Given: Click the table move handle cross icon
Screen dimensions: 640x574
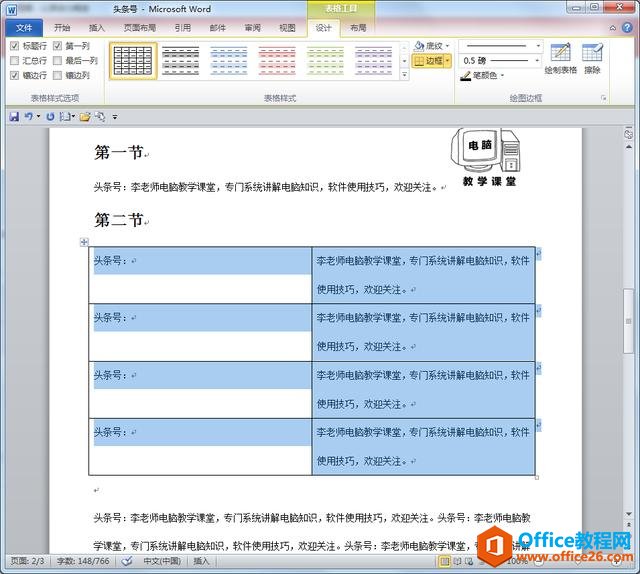Looking at the screenshot, I should click(x=84, y=242).
